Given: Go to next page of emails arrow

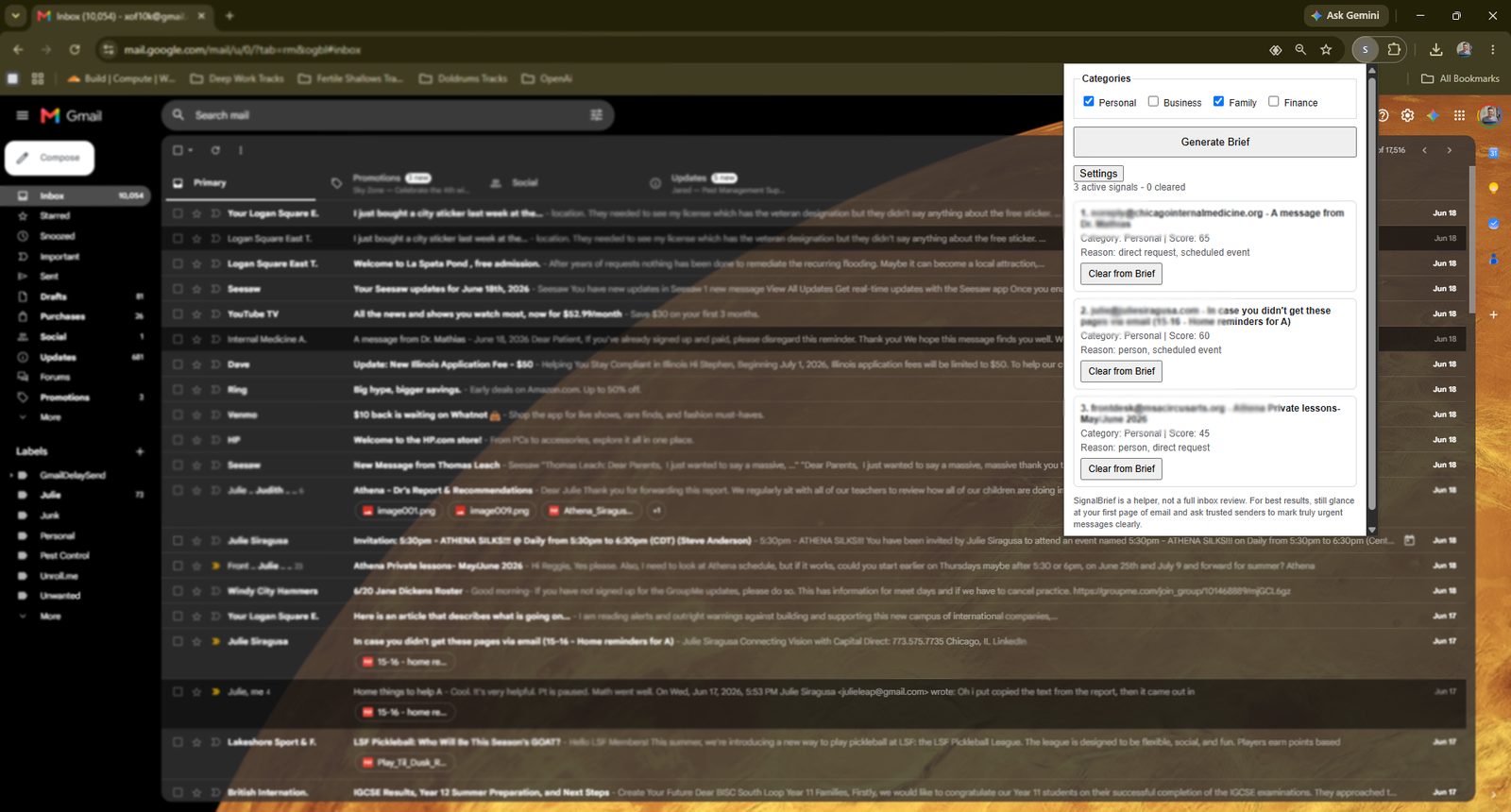Looking at the screenshot, I should [x=1450, y=150].
